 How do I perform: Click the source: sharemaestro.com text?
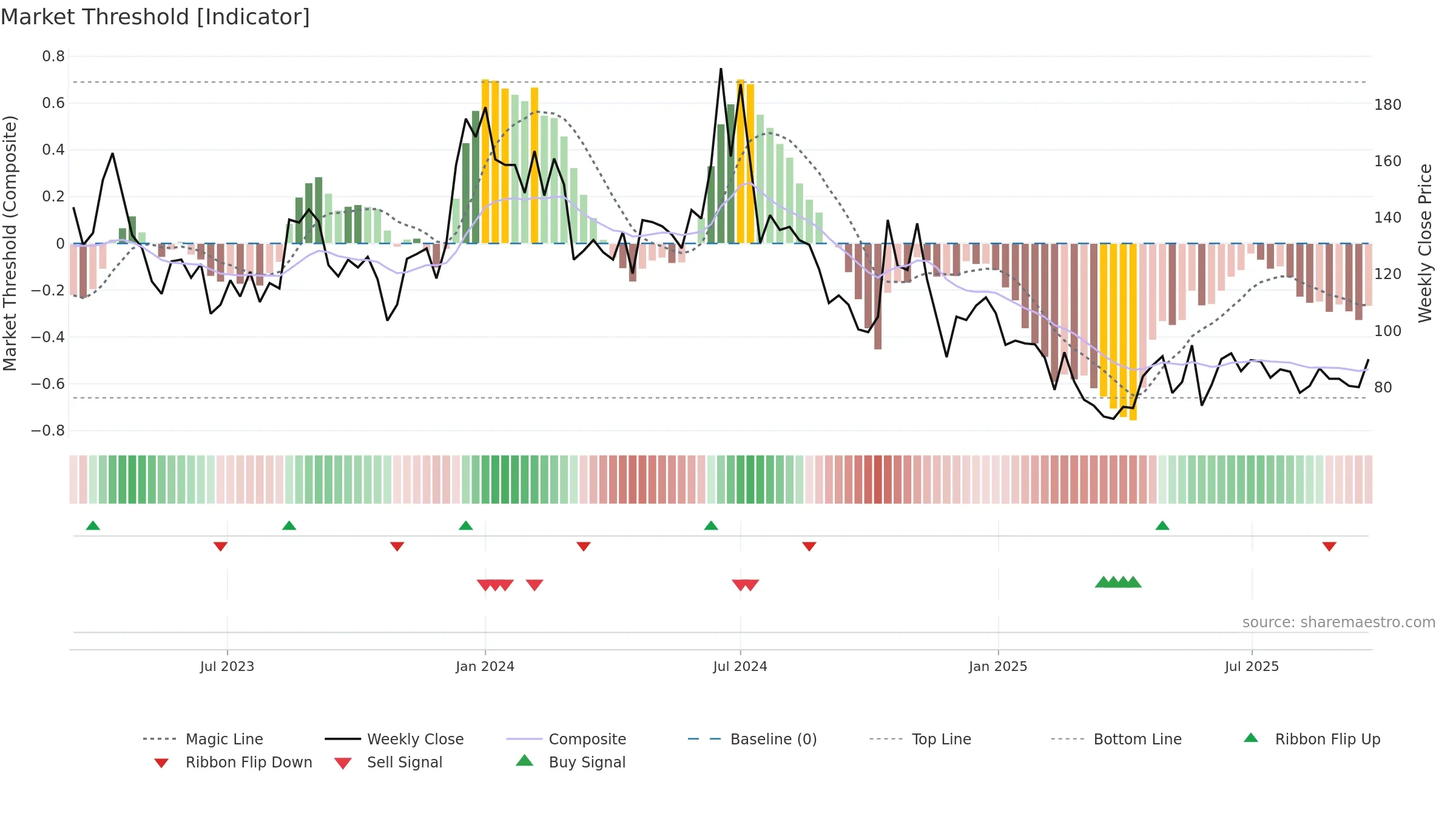click(x=1339, y=622)
